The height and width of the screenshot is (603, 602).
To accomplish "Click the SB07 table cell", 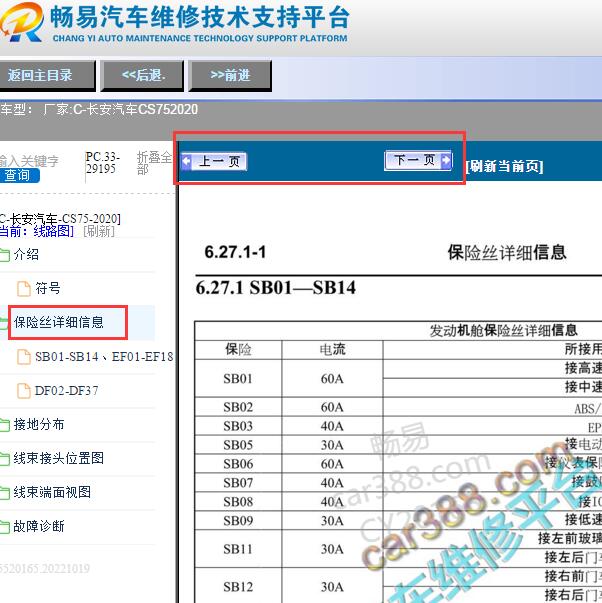I will click(238, 483).
